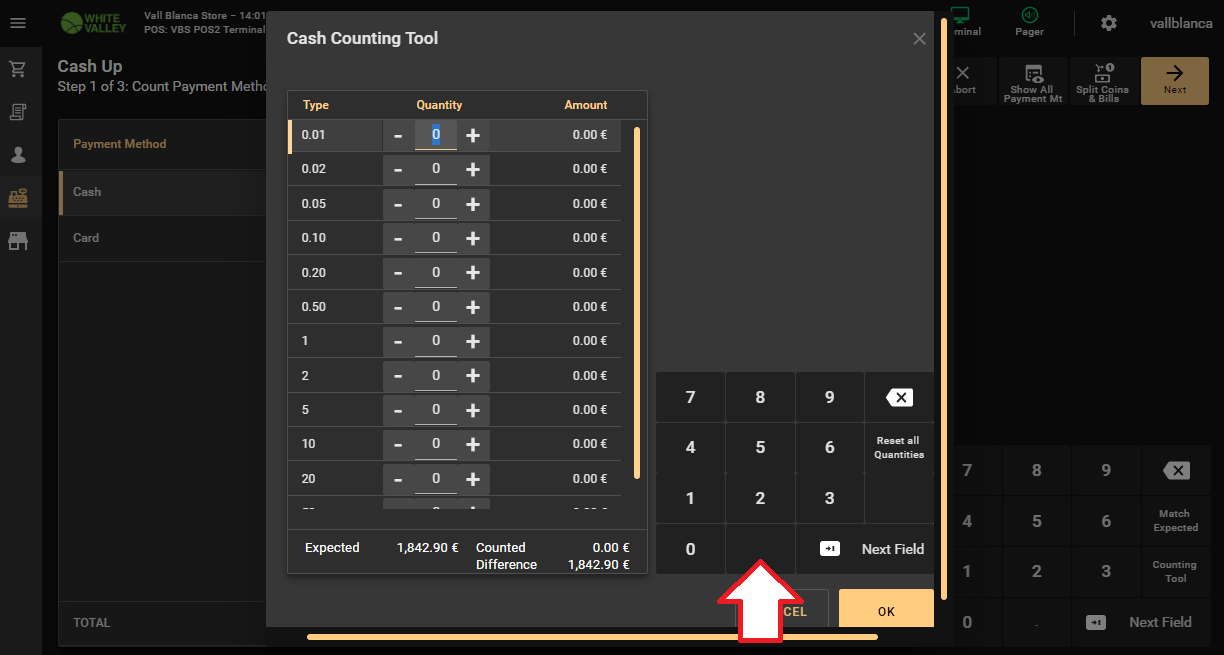Increase quantity for 10 denomination
The image size is (1224, 655).
473,444
